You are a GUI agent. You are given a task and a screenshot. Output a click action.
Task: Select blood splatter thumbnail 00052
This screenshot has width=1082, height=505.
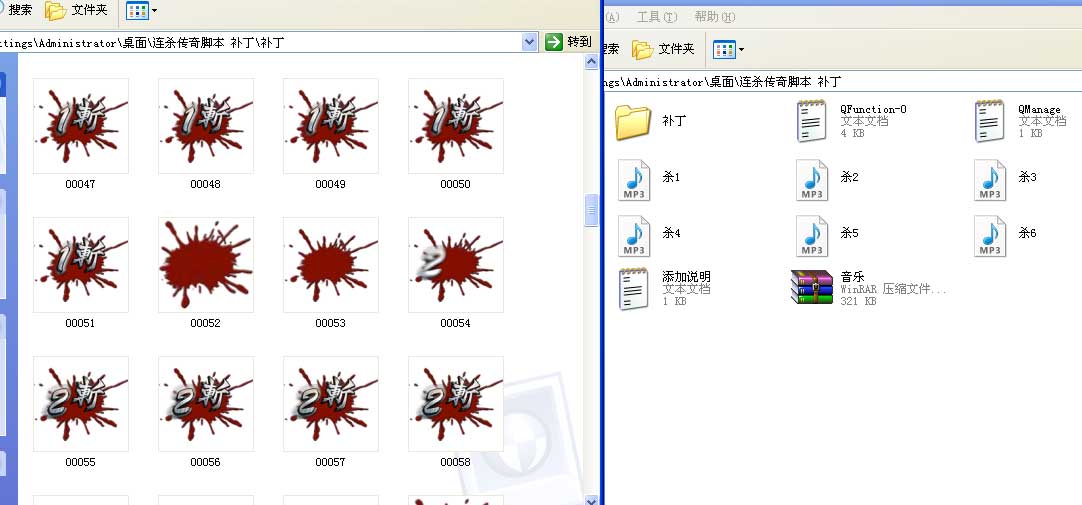206,265
